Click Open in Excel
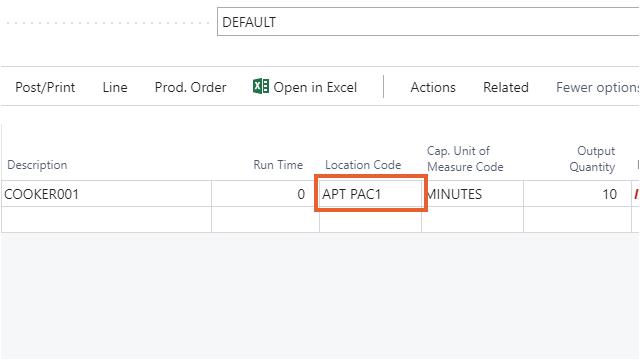Screen dimensions: 640x360 click(315, 87)
